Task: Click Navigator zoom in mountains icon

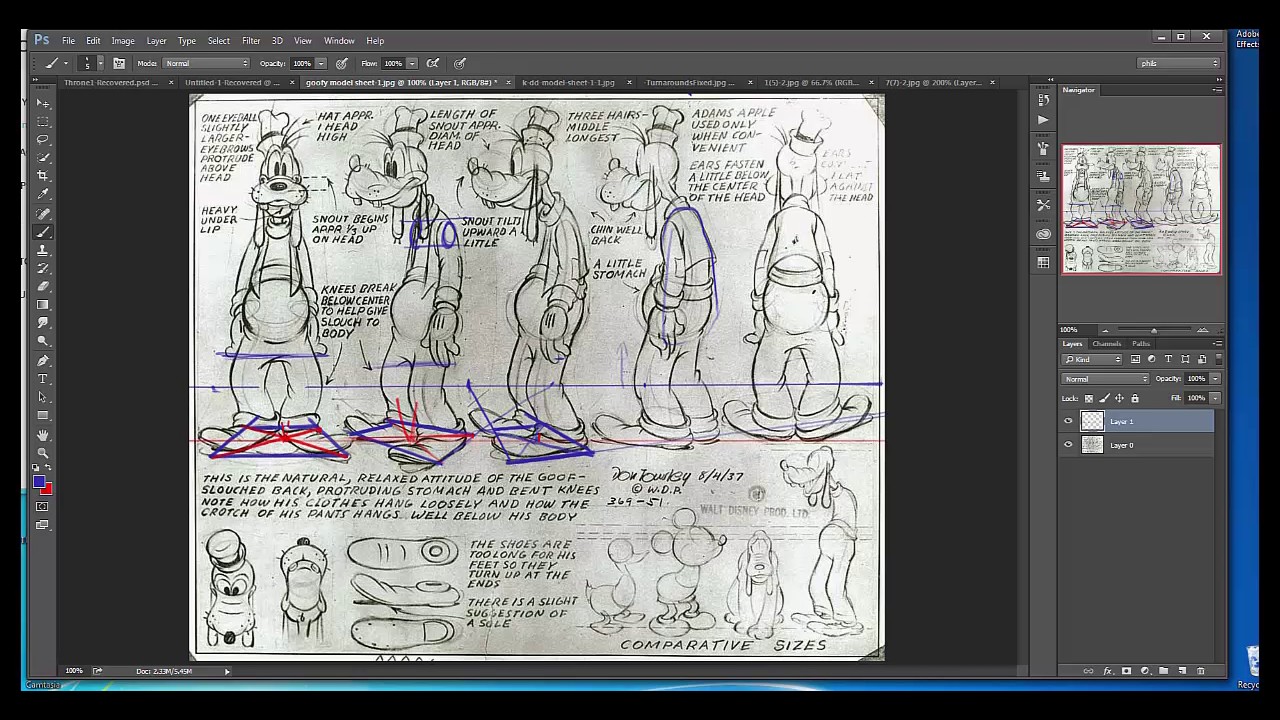Action: pyautogui.click(x=1202, y=330)
